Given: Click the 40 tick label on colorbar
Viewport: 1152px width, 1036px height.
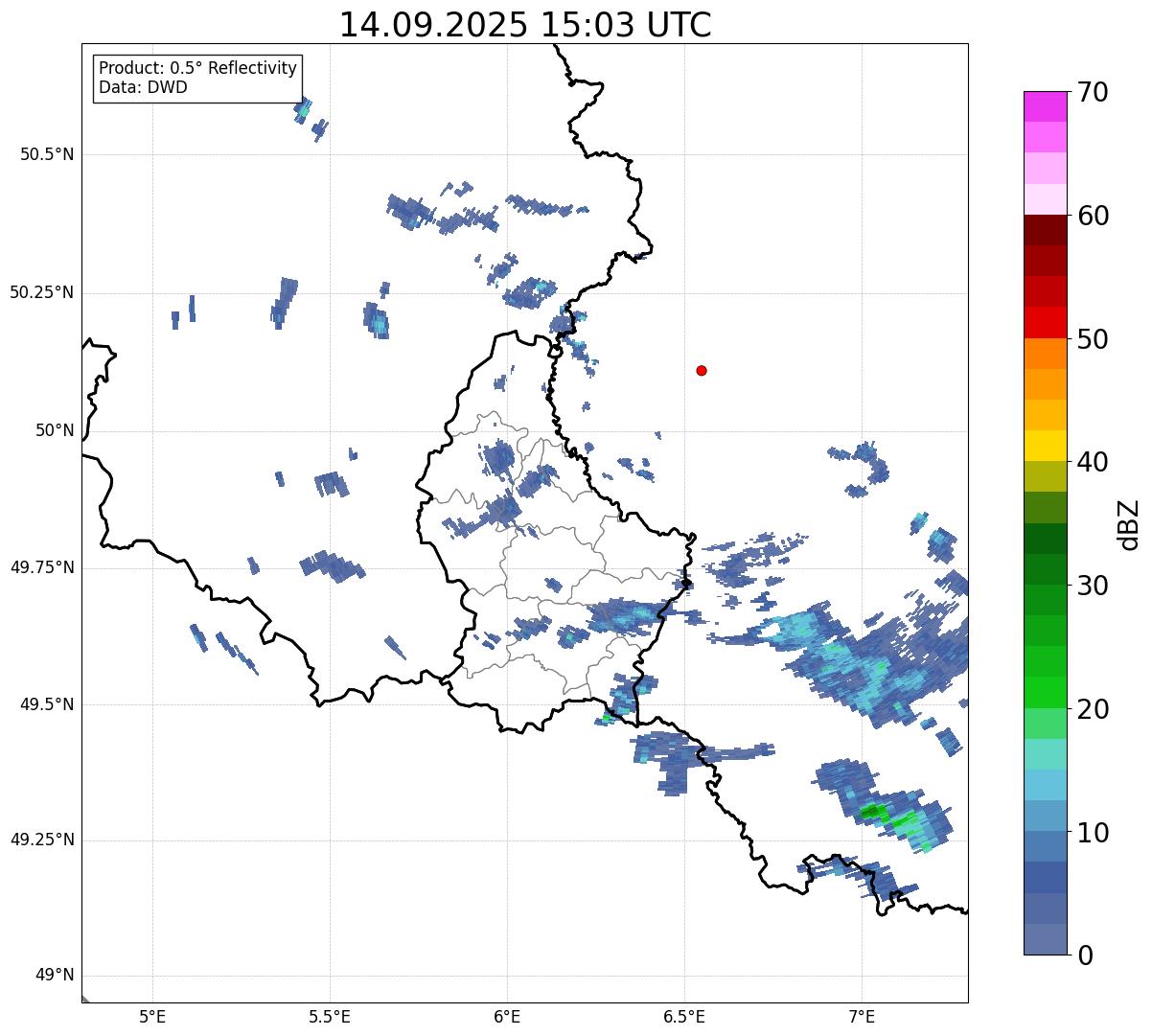Looking at the screenshot, I should 1093,462.
